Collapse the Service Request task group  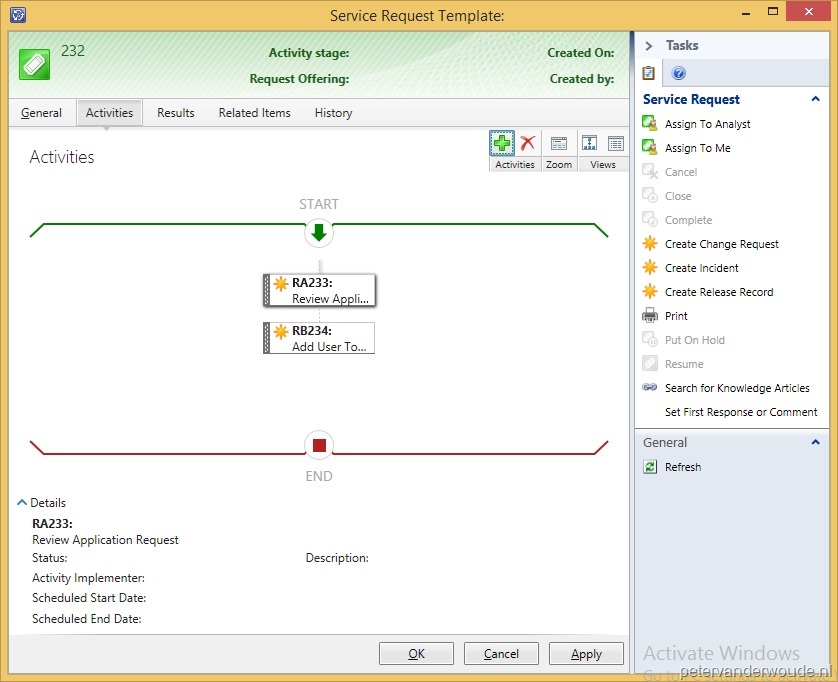click(816, 99)
